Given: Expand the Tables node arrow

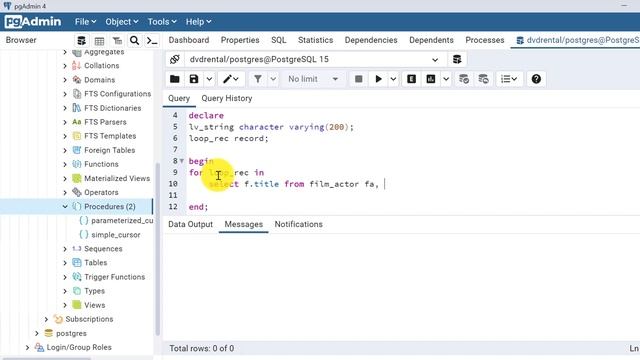Looking at the screenshot, I should pos(65,263).
